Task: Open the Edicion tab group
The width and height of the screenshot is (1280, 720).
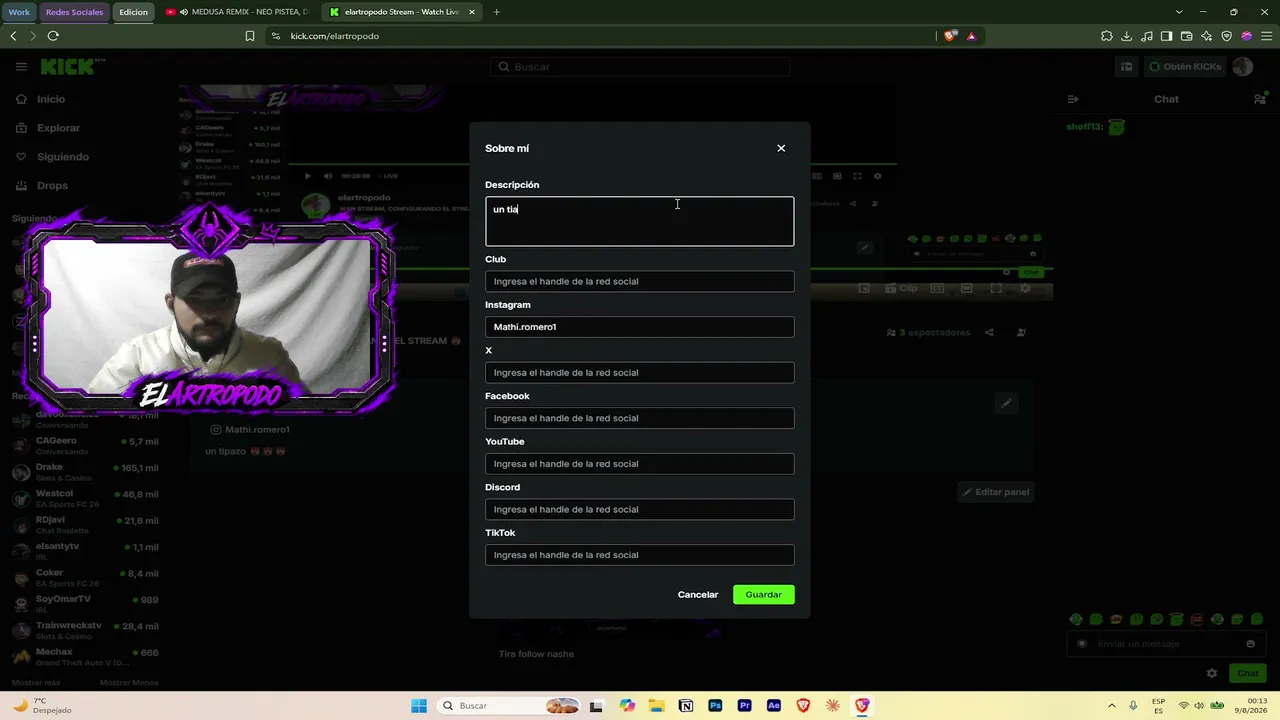Action: click(133, 12)
